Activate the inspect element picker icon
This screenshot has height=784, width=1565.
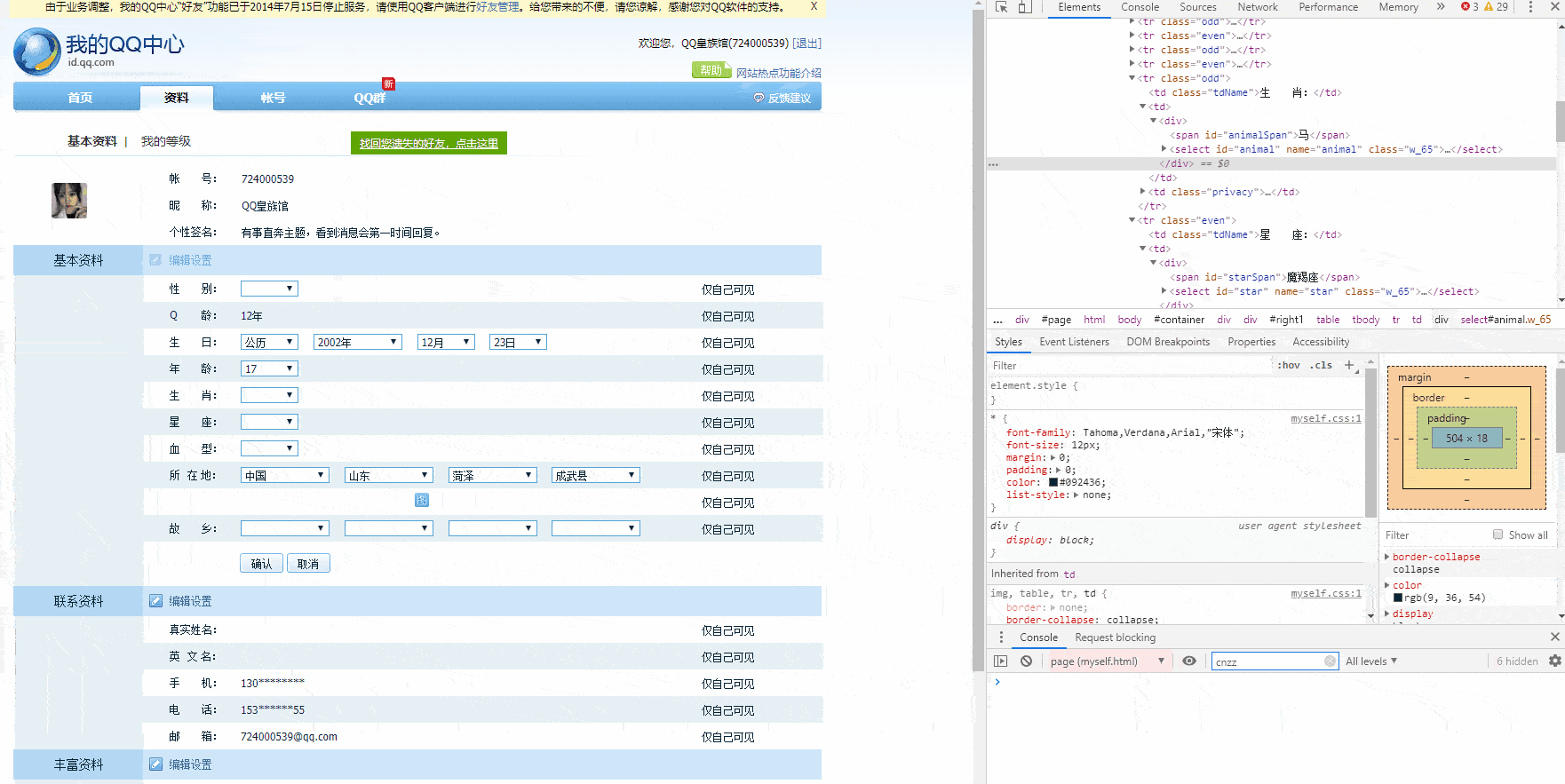pos(1002,7)
